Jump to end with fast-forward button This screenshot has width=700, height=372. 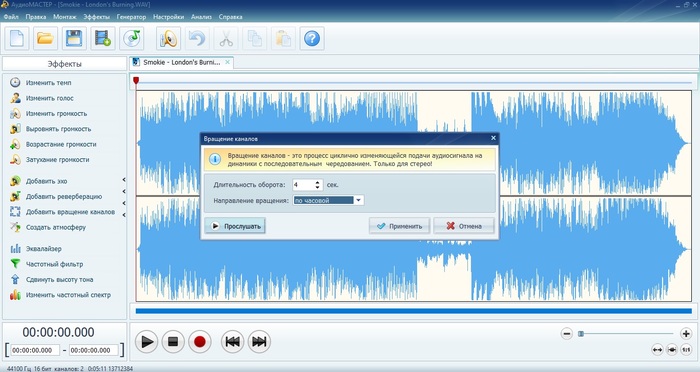coord(259,342)
